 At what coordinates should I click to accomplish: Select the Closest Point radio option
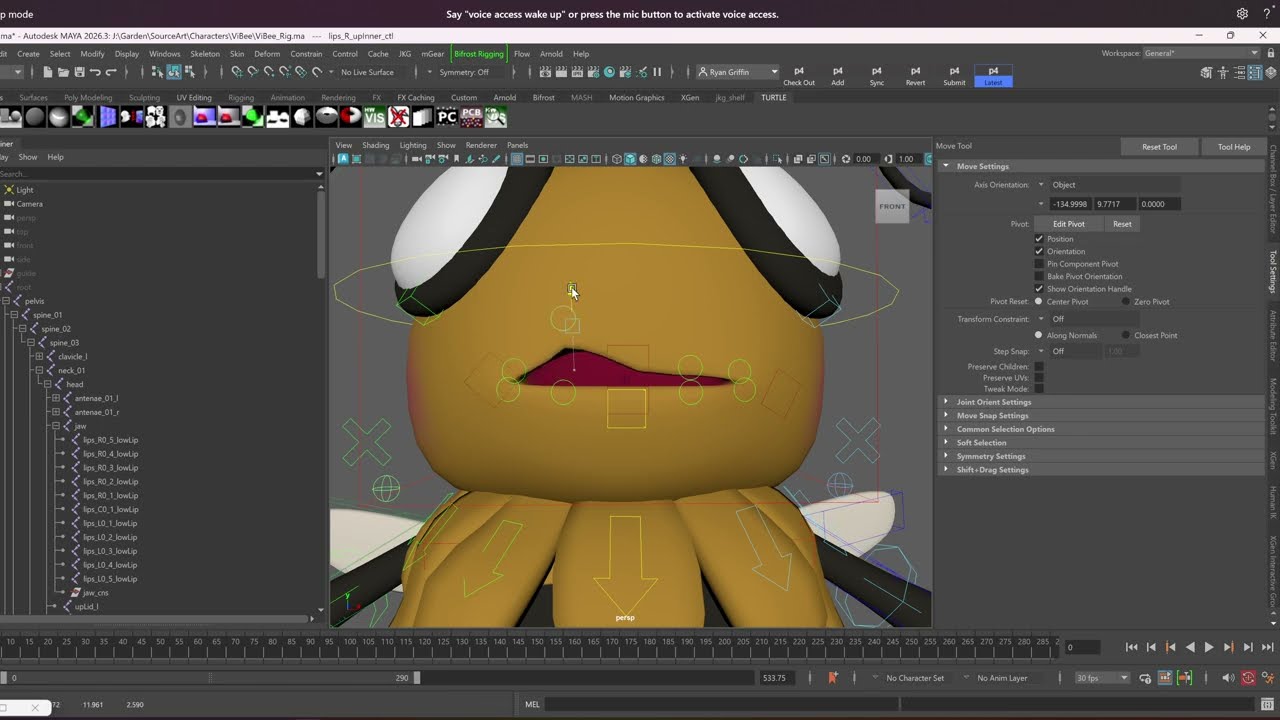pyautogui.click(x=1126, y=335)
